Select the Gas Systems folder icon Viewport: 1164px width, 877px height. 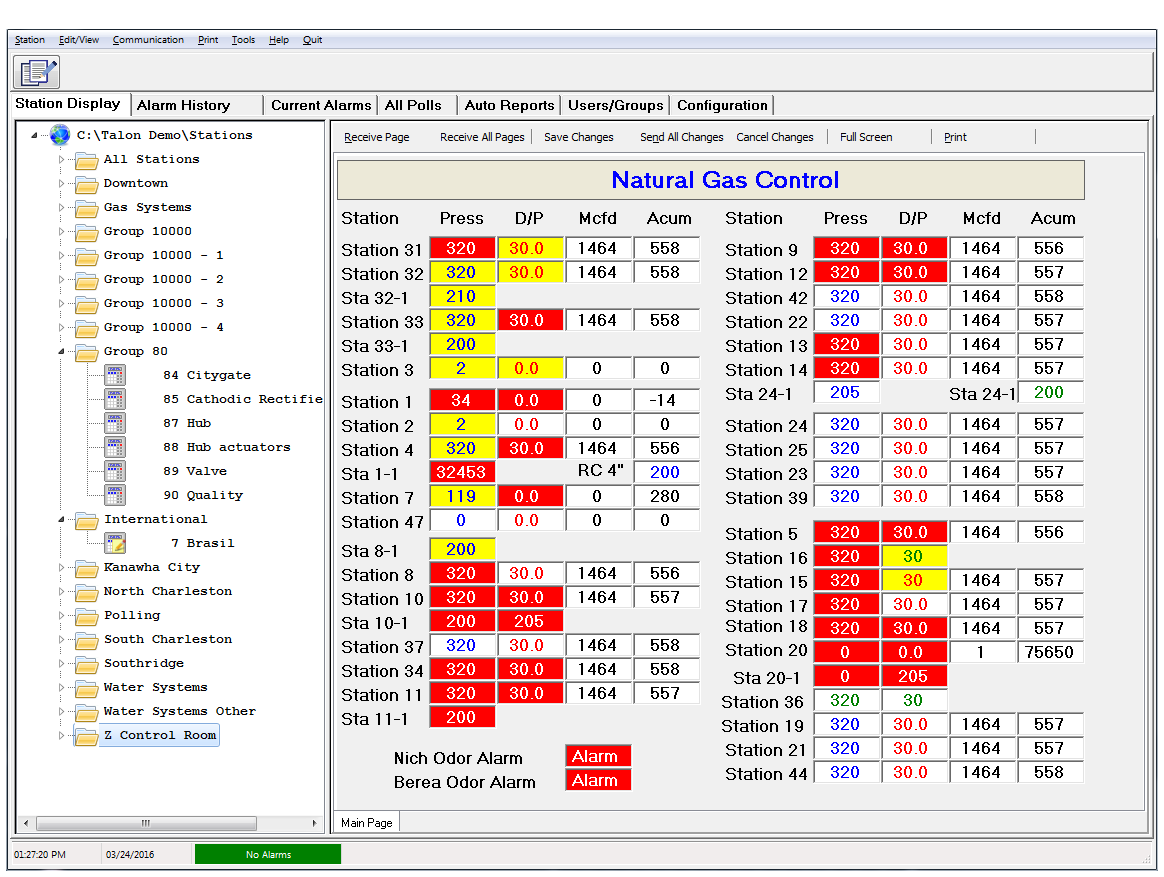[86, 208]
